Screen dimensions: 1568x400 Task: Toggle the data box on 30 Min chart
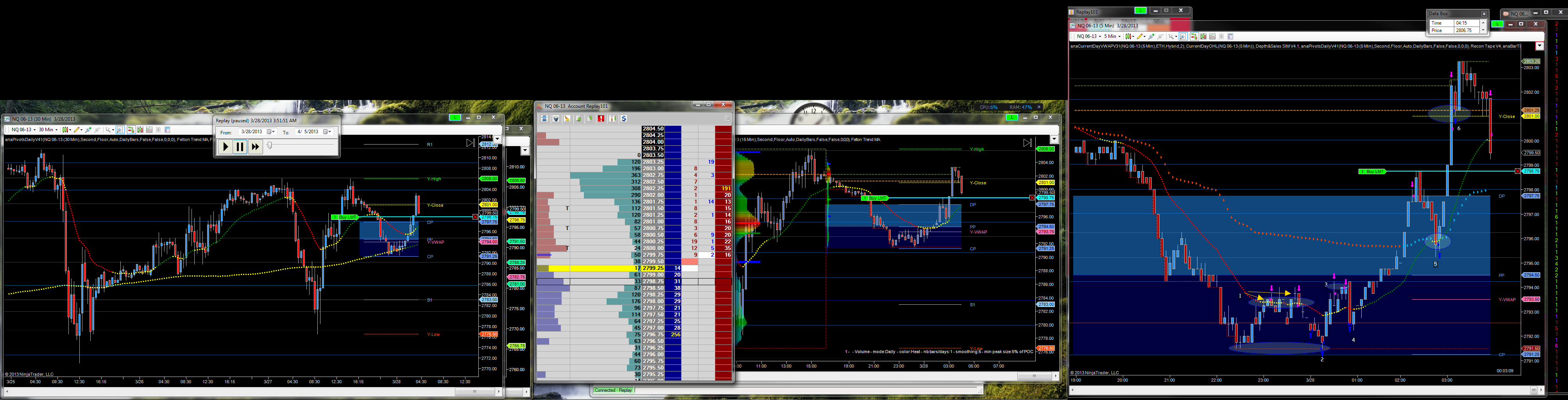pos(120,130)
